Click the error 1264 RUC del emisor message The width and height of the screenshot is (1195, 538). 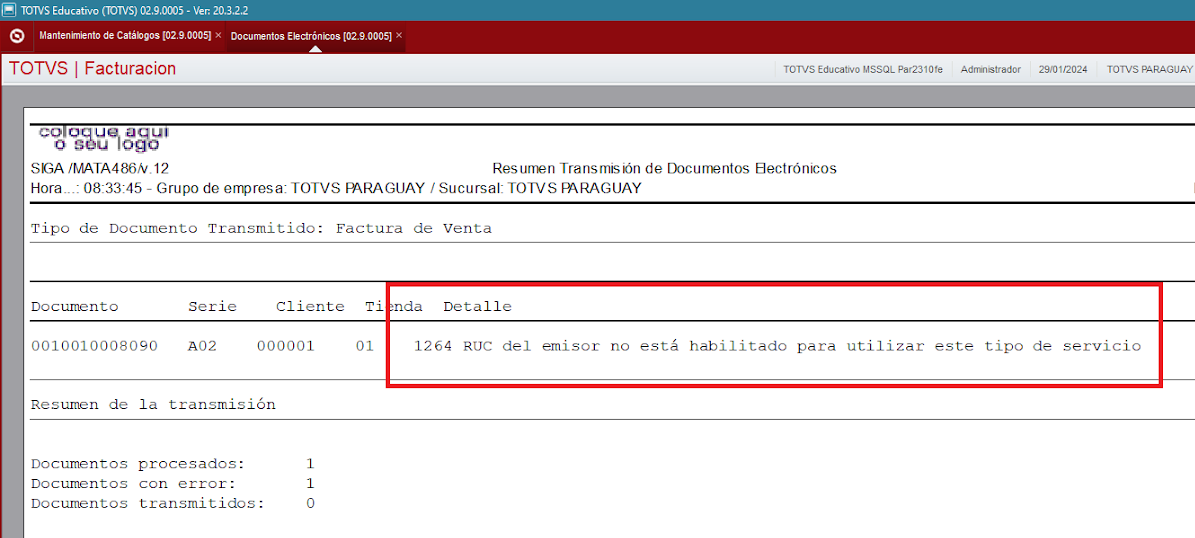point(777,347)
